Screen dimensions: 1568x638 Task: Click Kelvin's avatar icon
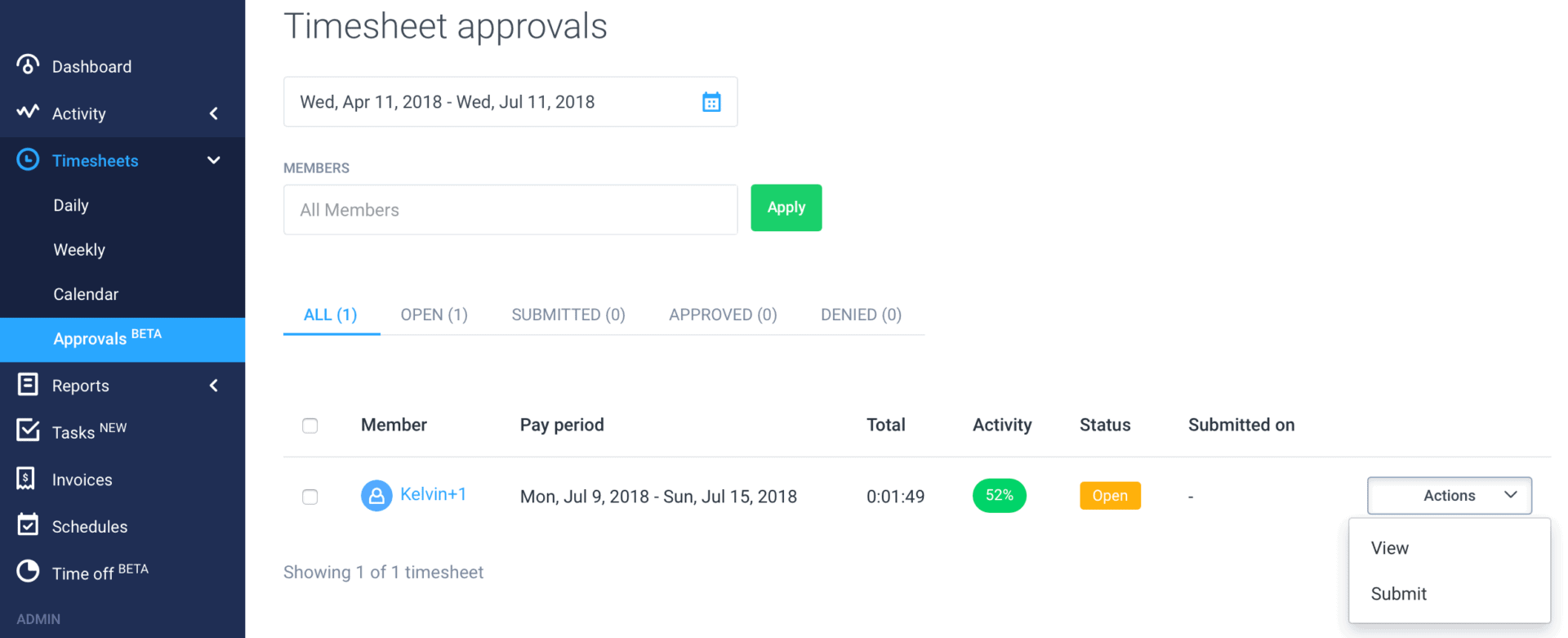point(376,495)
